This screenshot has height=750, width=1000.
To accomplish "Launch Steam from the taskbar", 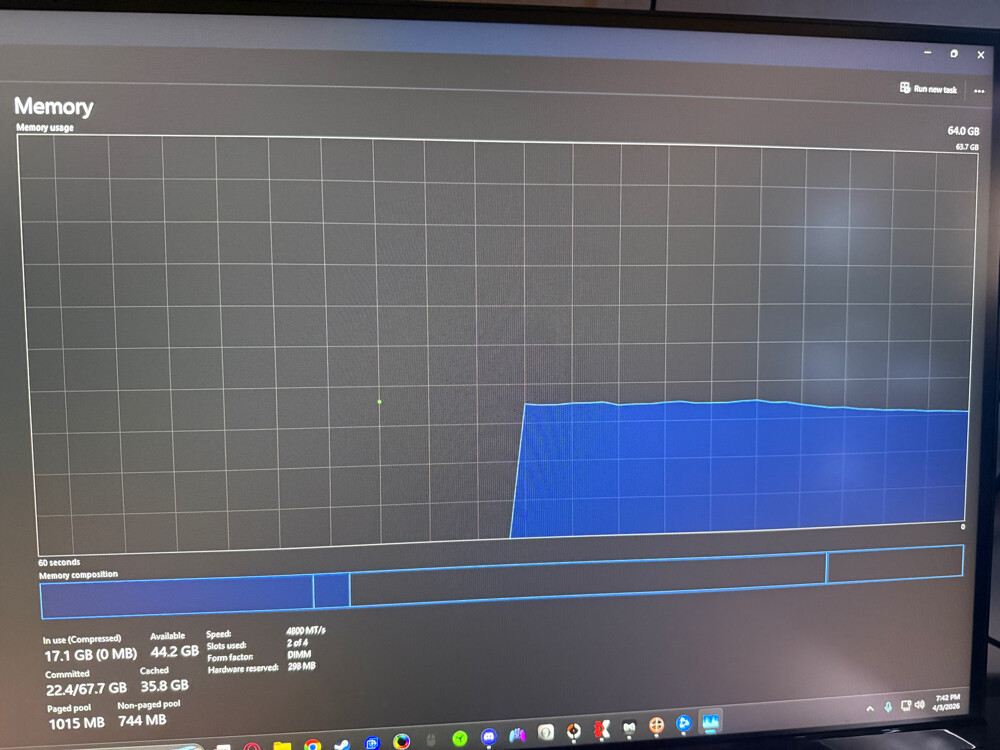I will click(342, 744).
